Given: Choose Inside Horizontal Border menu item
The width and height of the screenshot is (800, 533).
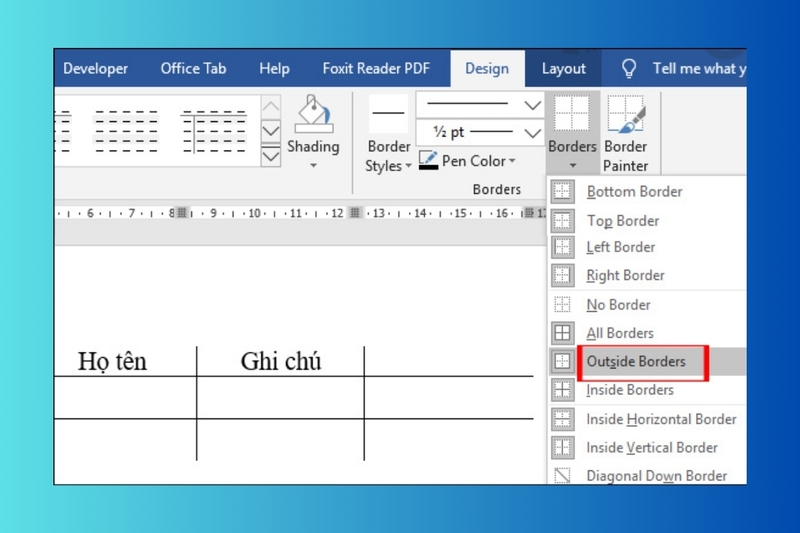Looking at the screenshot, I should point(647,419).
